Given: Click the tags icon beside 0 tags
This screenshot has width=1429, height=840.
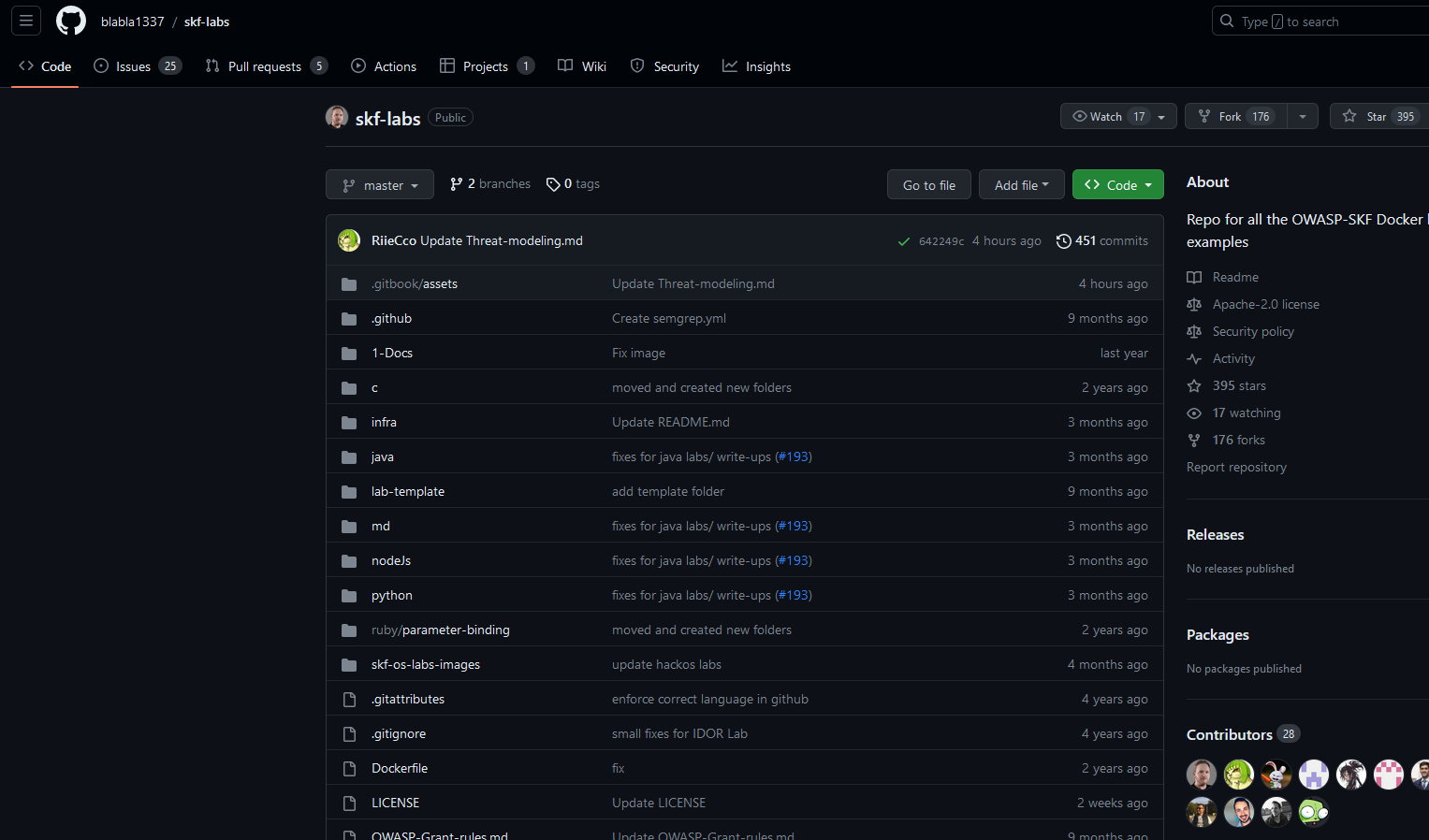Looking at the screenshot, I should point(553,184).
